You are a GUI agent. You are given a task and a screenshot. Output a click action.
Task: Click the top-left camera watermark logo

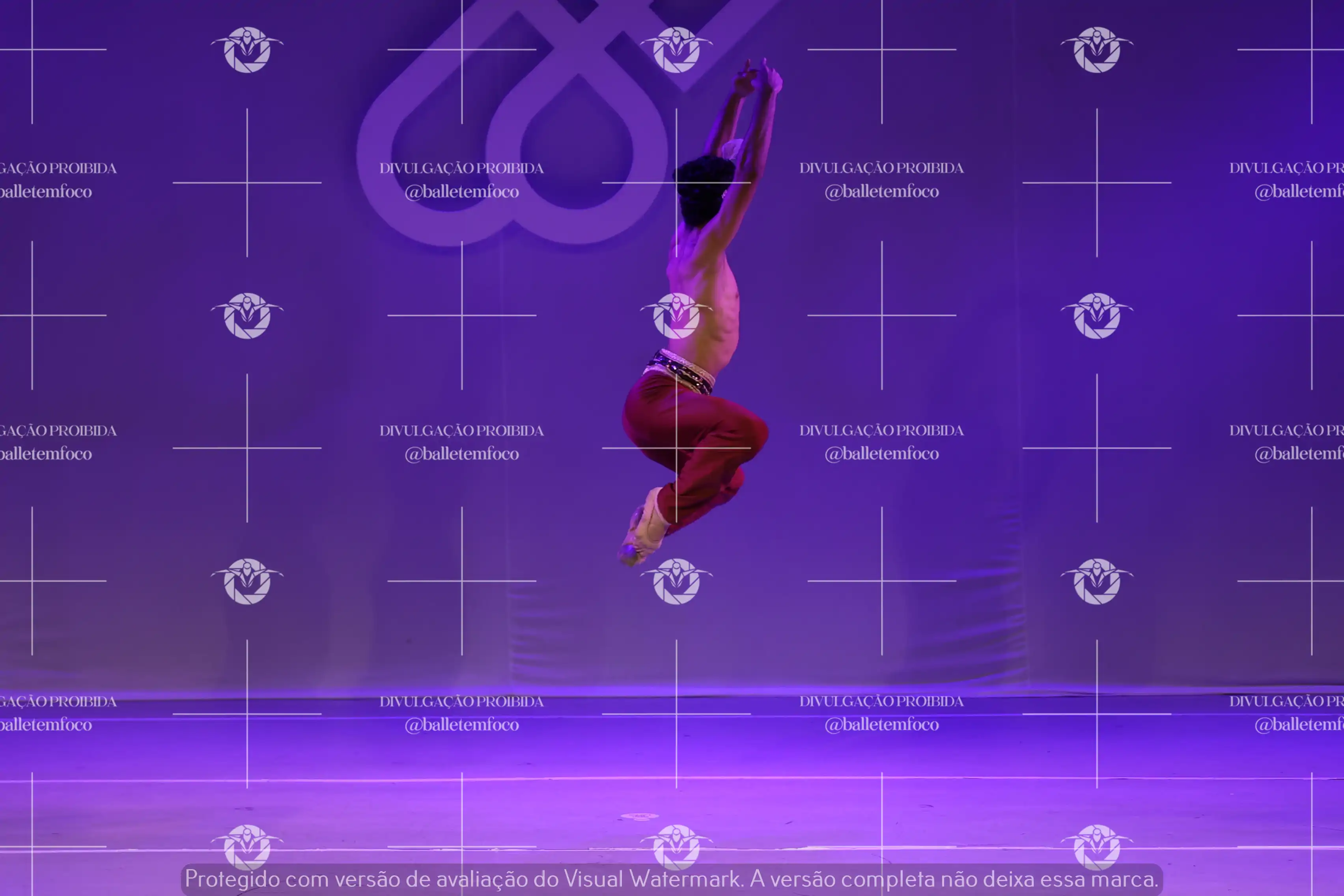click(x=247, y=50)
